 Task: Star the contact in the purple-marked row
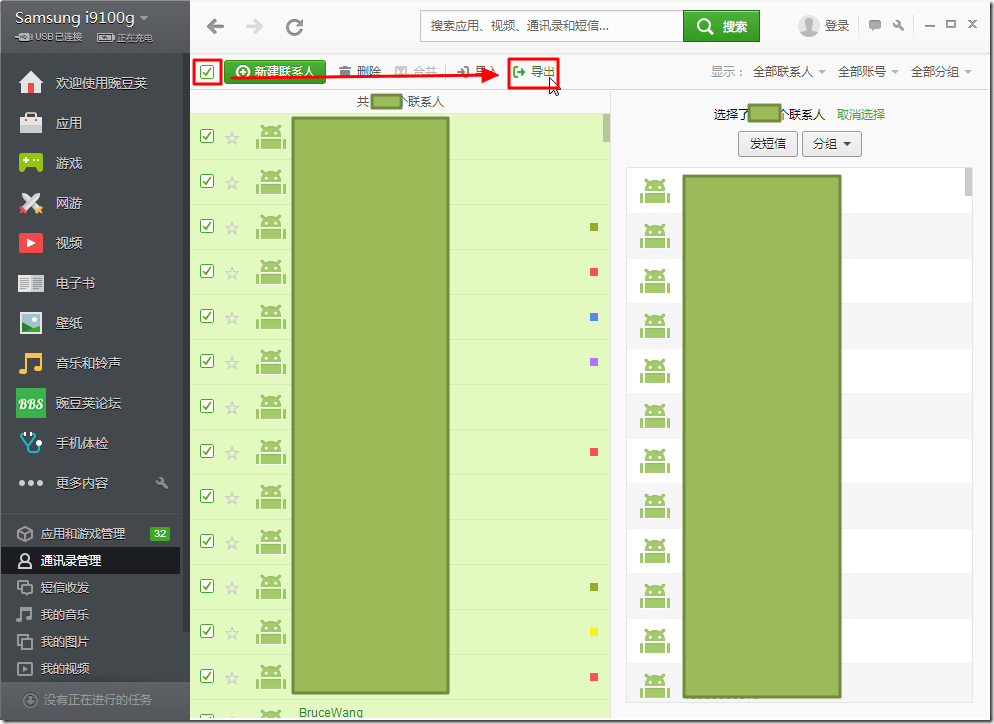tap(232, 362)
